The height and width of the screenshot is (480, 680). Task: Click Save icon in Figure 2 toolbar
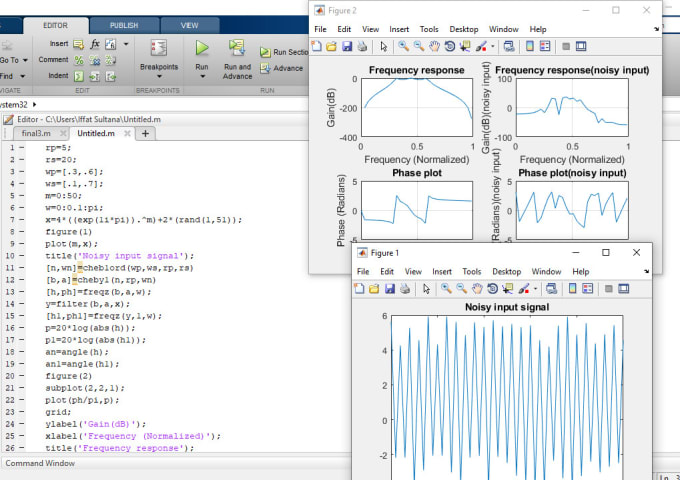point(347,46)
